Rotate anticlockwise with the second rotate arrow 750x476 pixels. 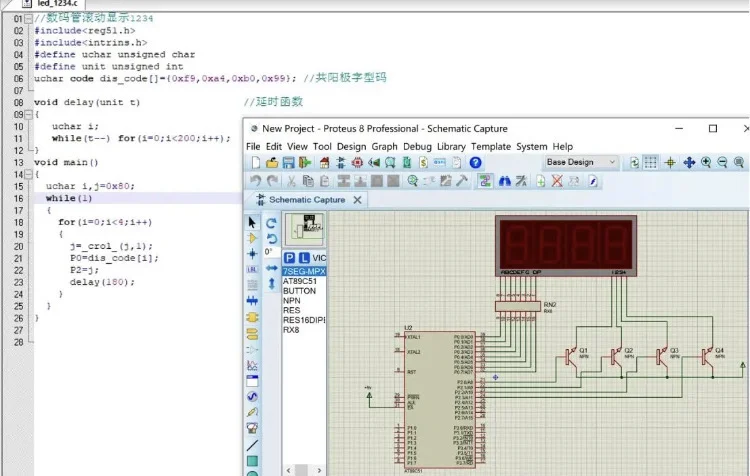[x=271, y=238]
